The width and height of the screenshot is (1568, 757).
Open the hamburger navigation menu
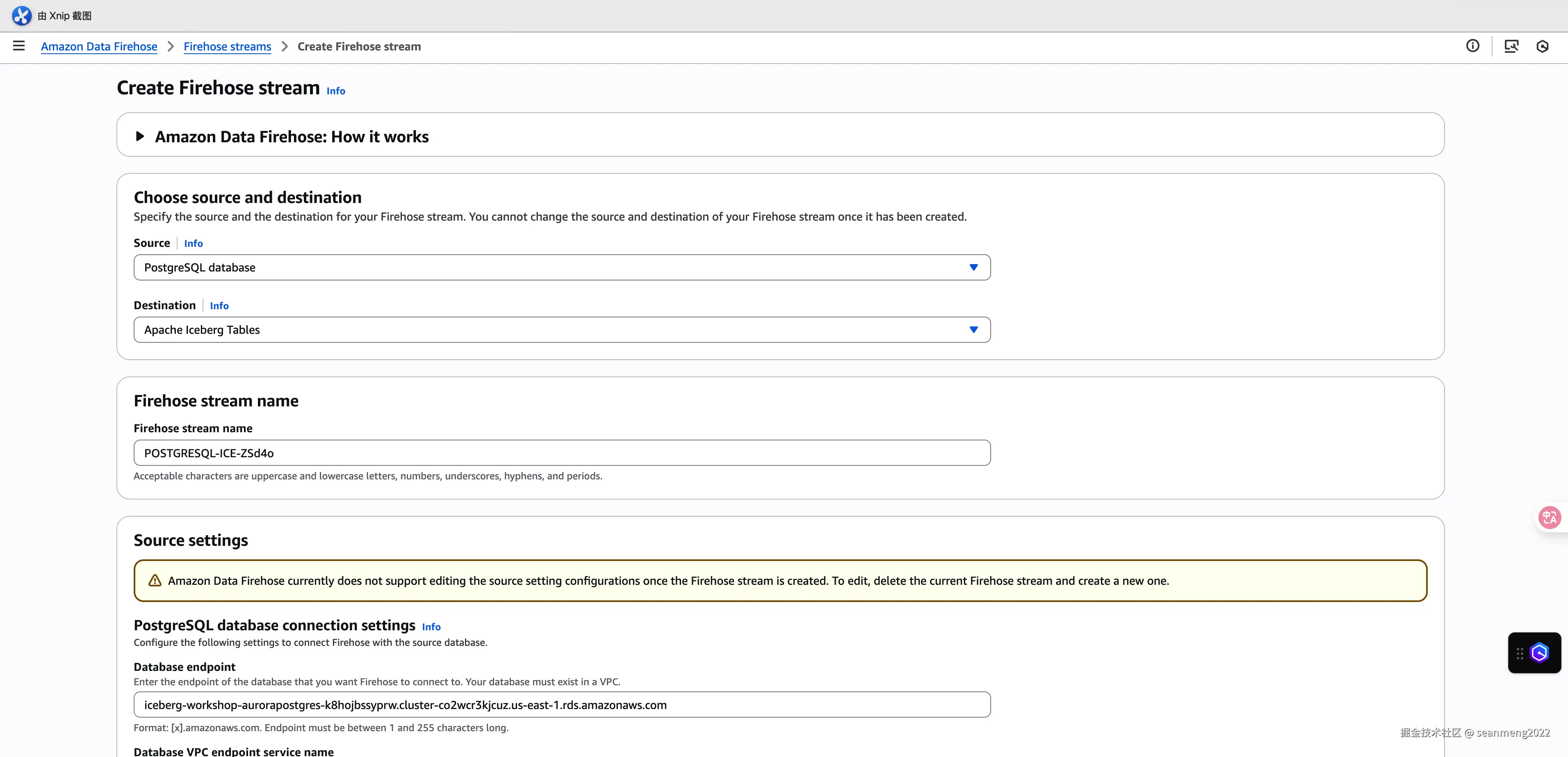coord(19,46)
